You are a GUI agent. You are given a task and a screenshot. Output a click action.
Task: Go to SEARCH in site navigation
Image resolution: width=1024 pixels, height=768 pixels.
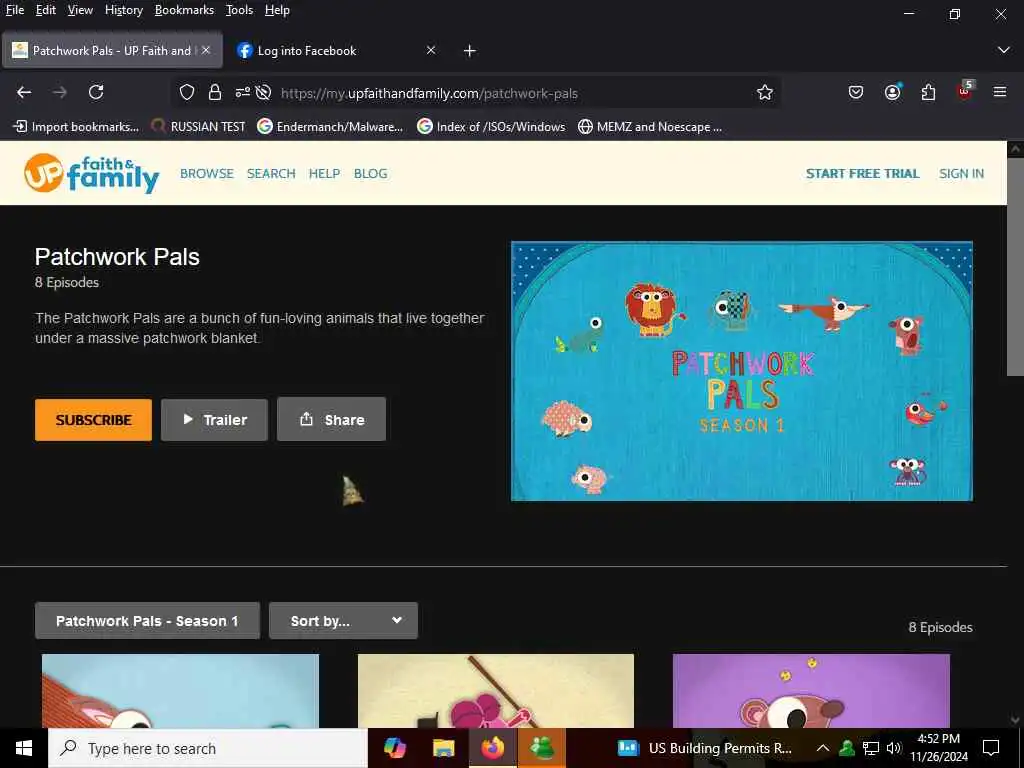pos(271,174)
